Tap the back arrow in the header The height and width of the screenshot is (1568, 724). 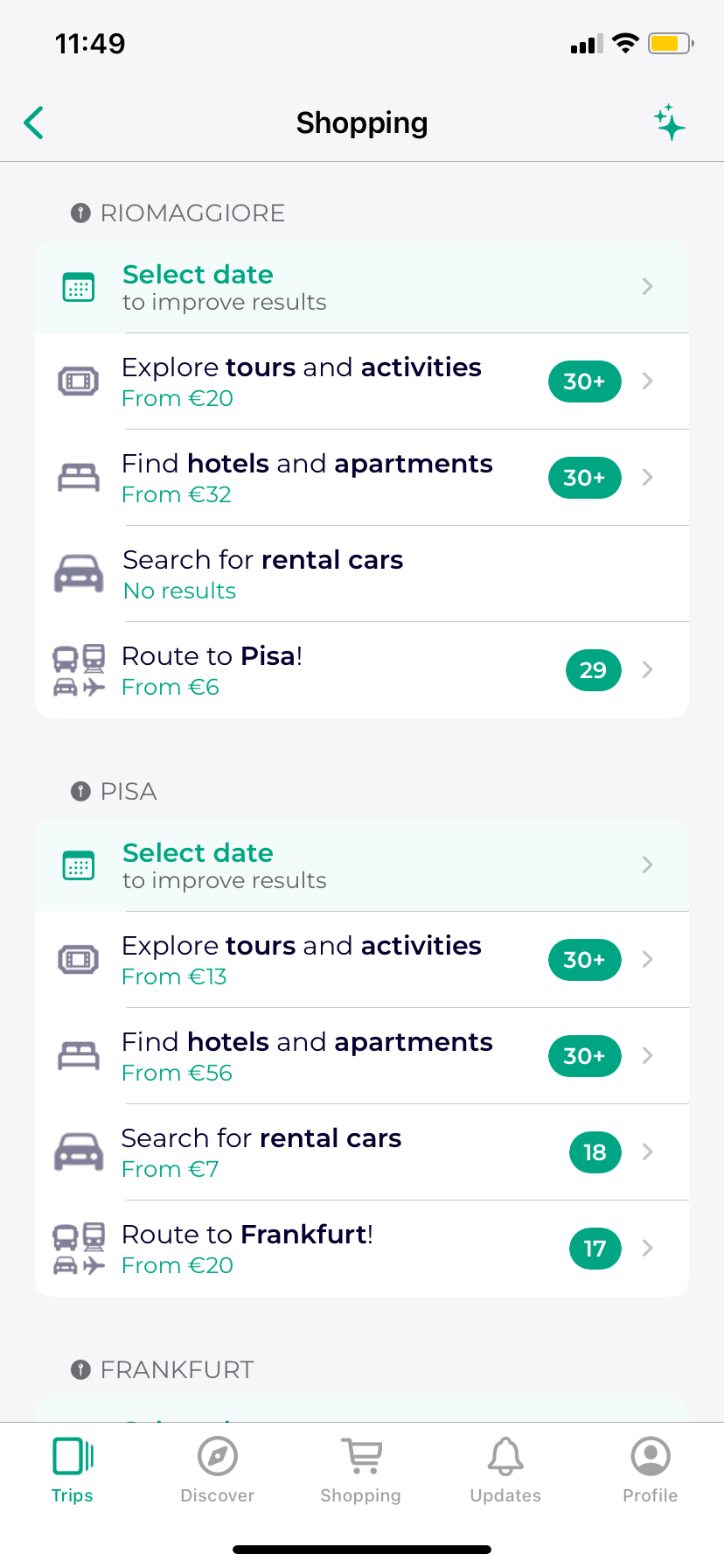[34, 123]
